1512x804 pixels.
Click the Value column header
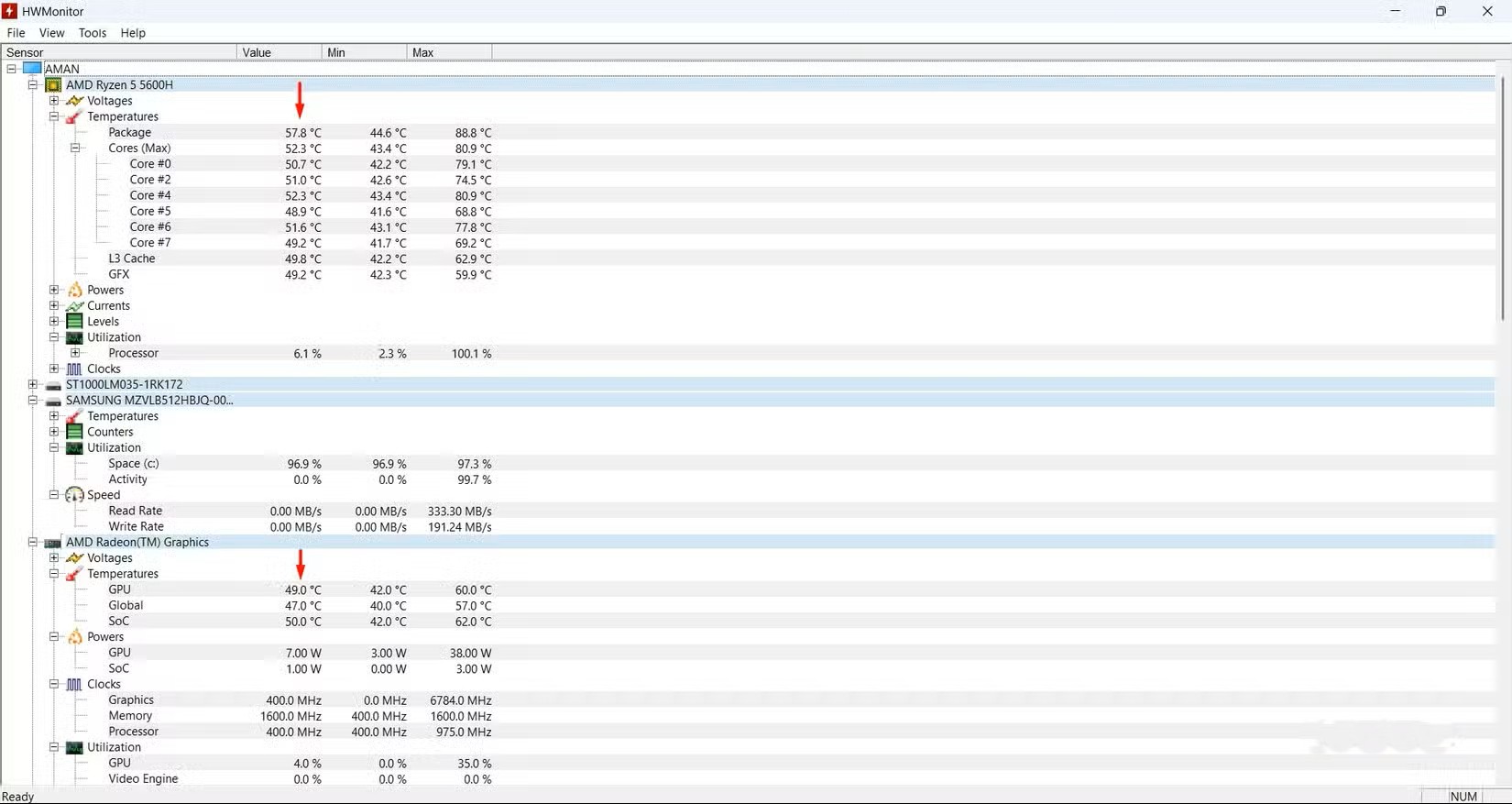click(x=279, y=53)
